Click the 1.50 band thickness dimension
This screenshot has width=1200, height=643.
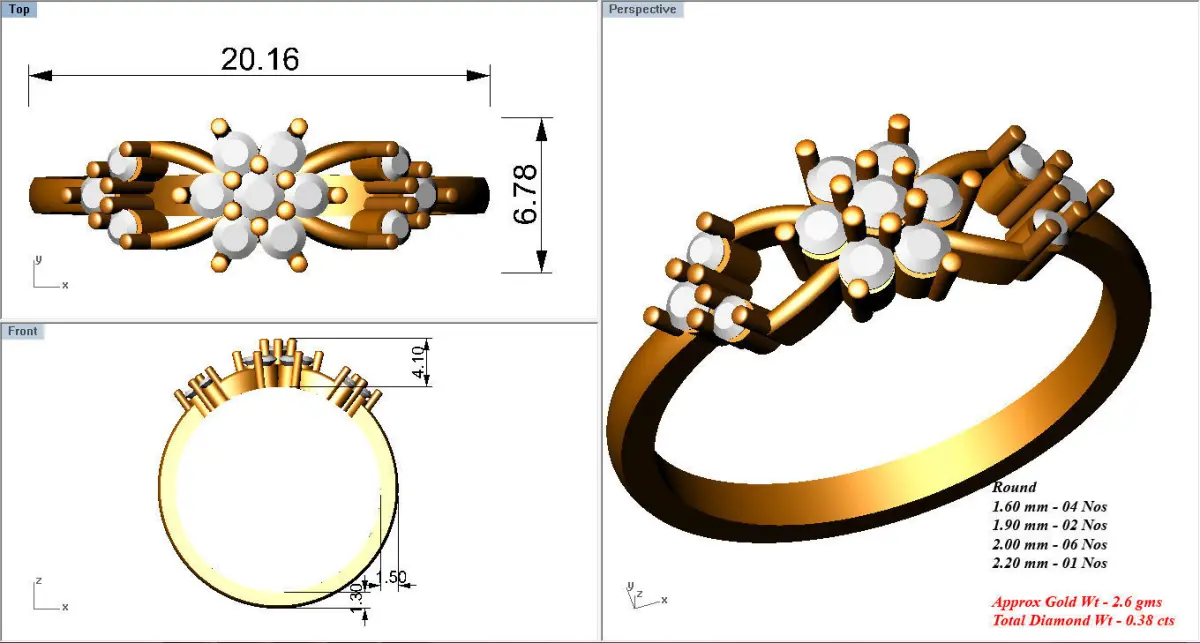click(392, 578)
